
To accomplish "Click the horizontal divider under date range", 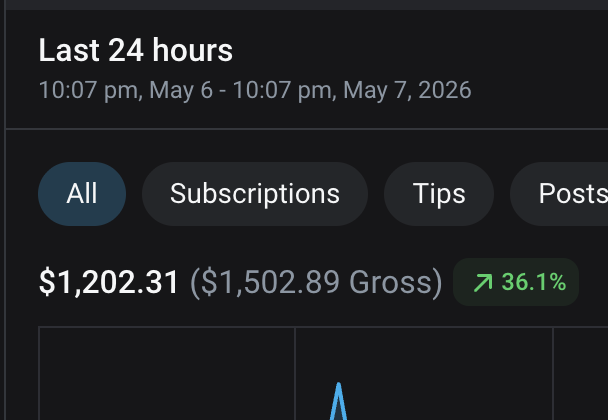I will tap(307, 128).
